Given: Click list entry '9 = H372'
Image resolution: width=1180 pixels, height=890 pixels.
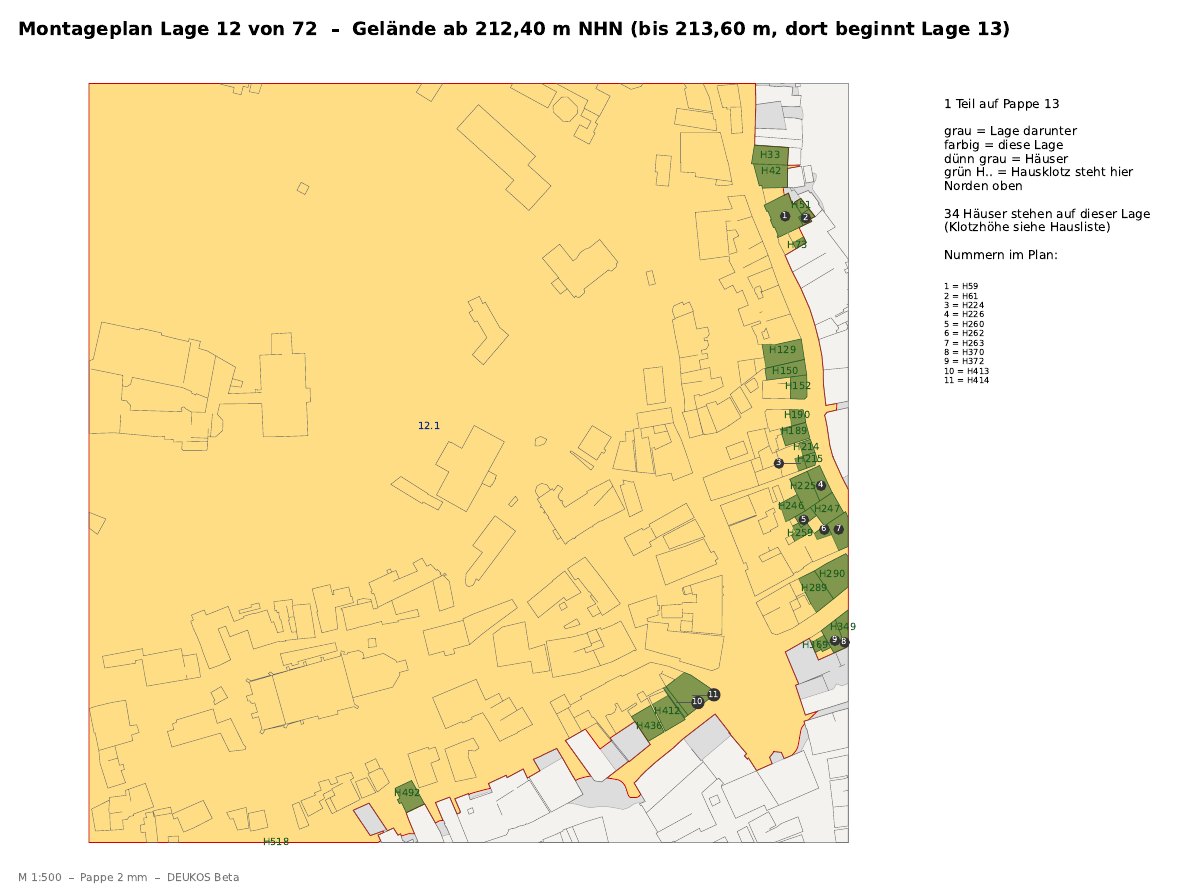Looking at the screenshot, I should (x=964, y=361).
